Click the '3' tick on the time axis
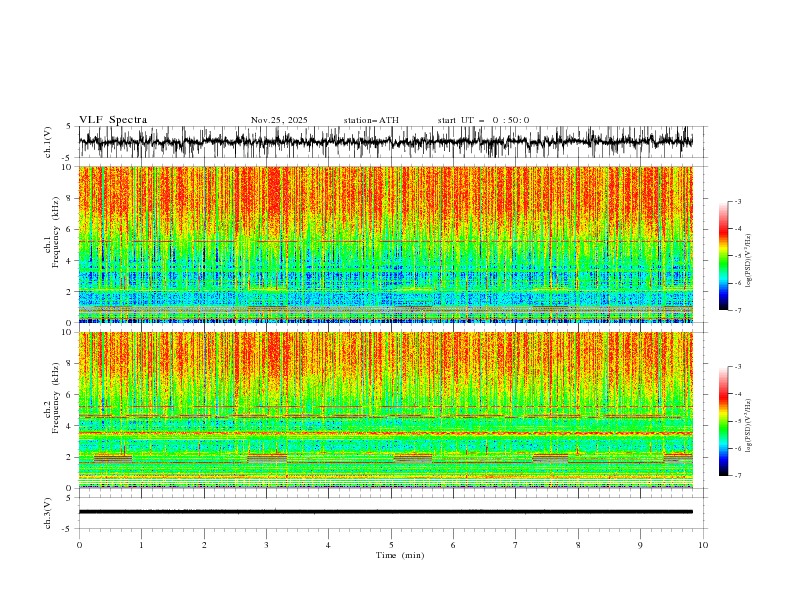 coord(266,545)
